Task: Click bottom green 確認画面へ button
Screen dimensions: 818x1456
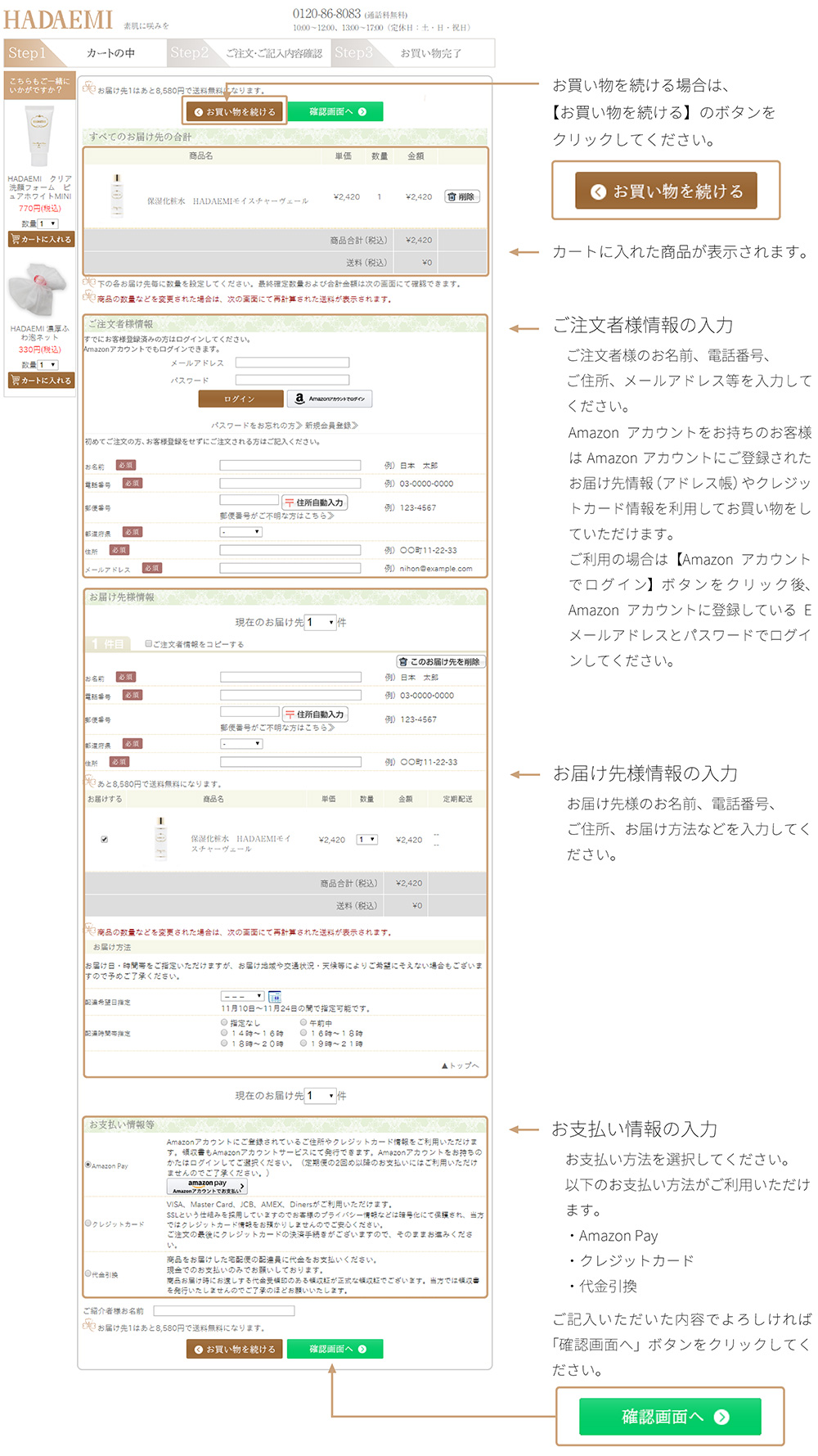Action: [335, 1349]
